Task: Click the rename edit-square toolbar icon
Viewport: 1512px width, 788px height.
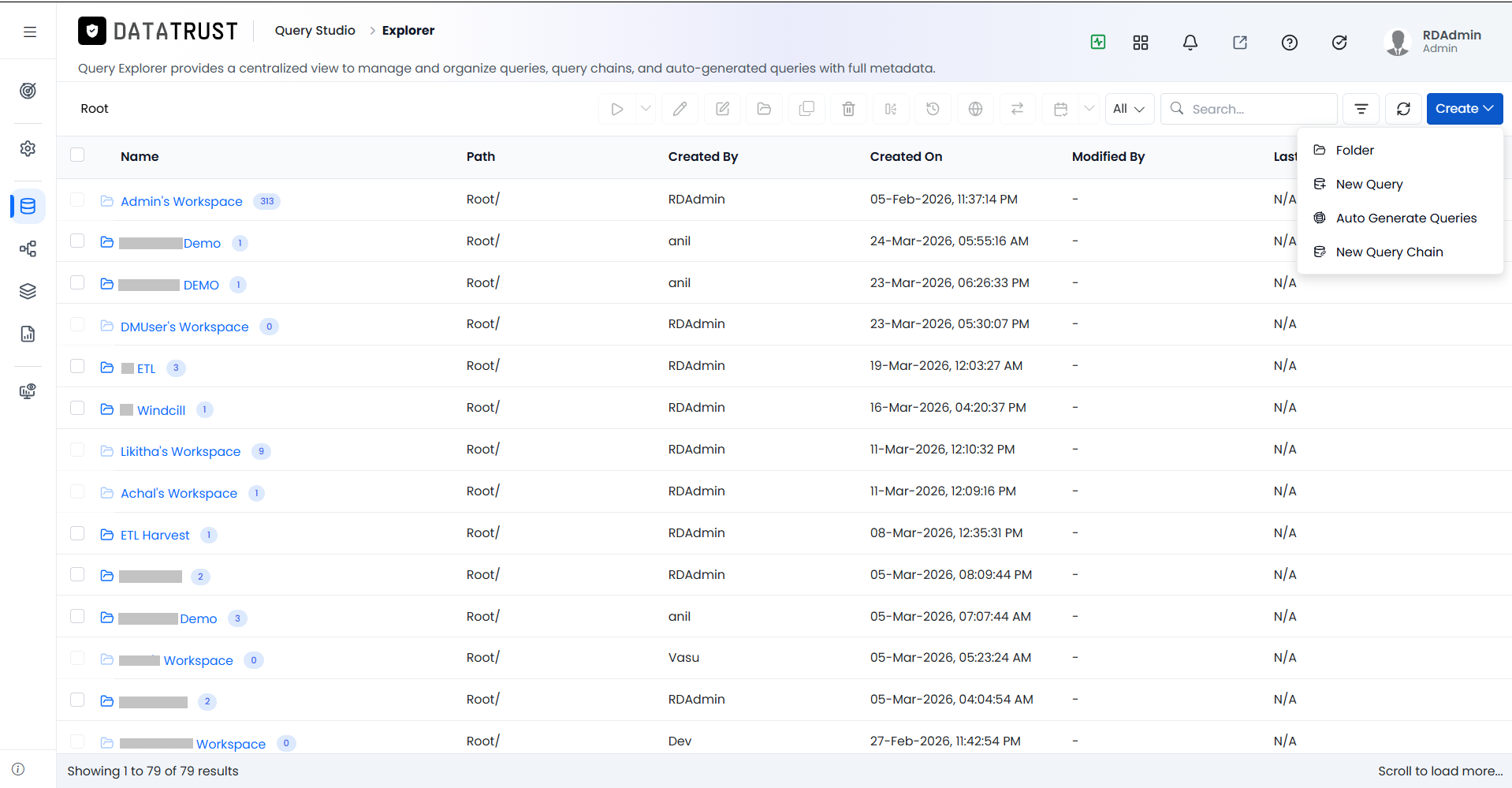Action: pyautogui.click(x=722, y=109)
